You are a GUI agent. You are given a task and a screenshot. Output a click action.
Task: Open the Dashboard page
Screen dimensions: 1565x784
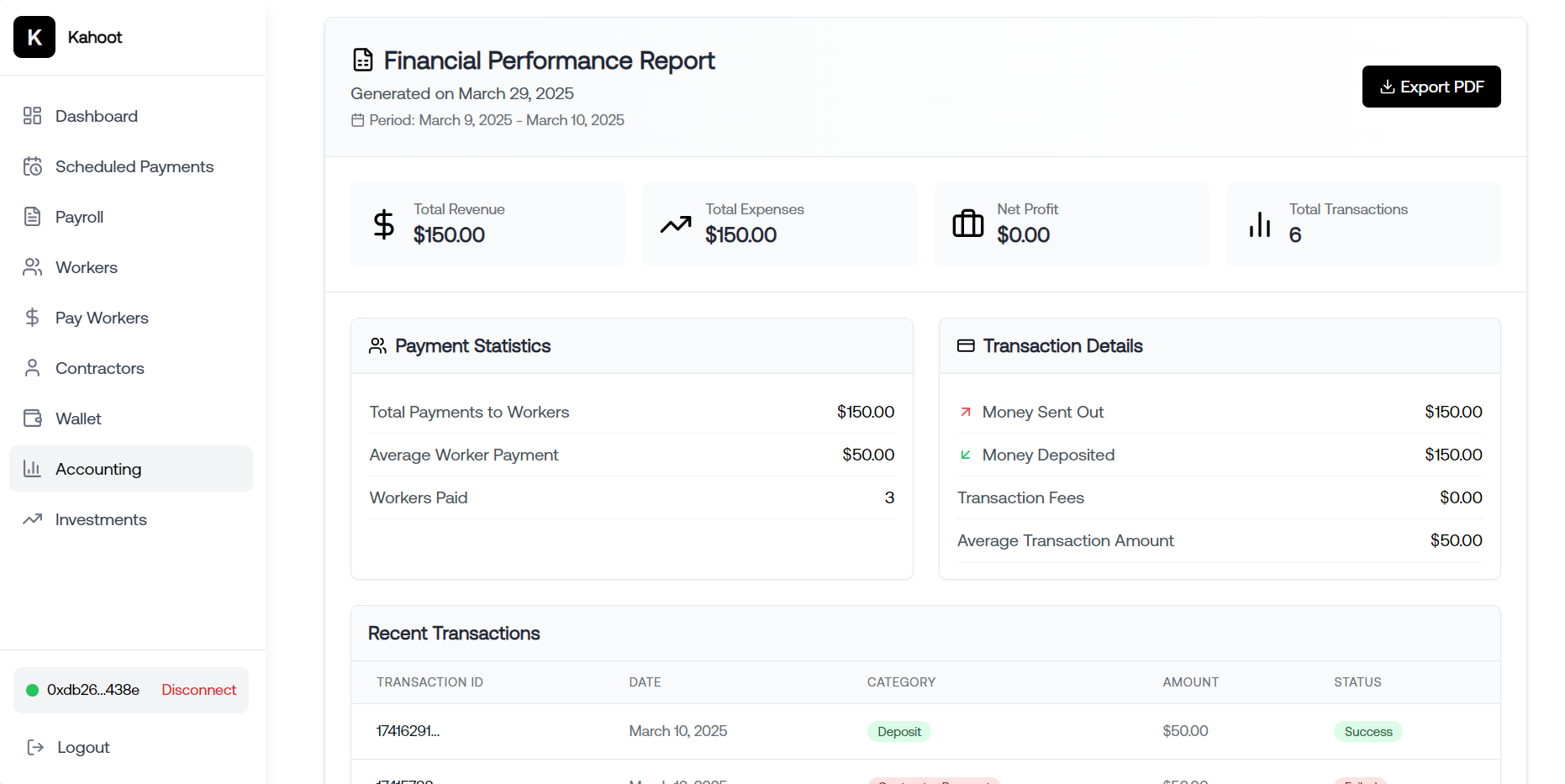[x=96, y=116]
